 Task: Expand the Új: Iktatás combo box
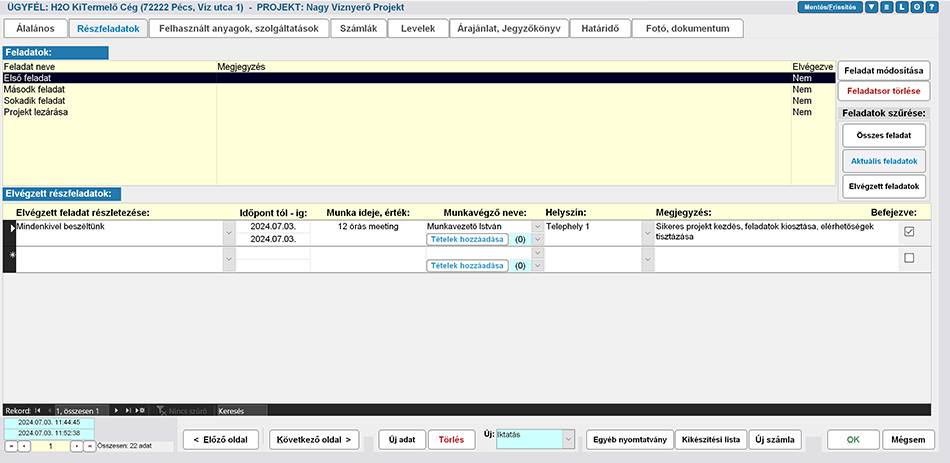[568, 439]
